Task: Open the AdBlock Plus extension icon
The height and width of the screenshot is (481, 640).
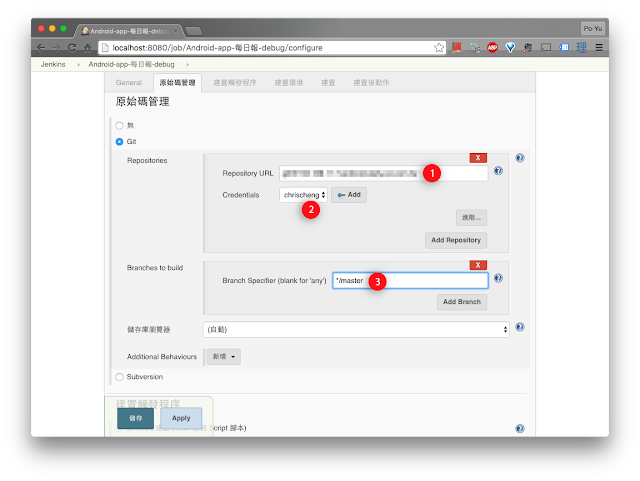Action: click(x=493, y=48)
